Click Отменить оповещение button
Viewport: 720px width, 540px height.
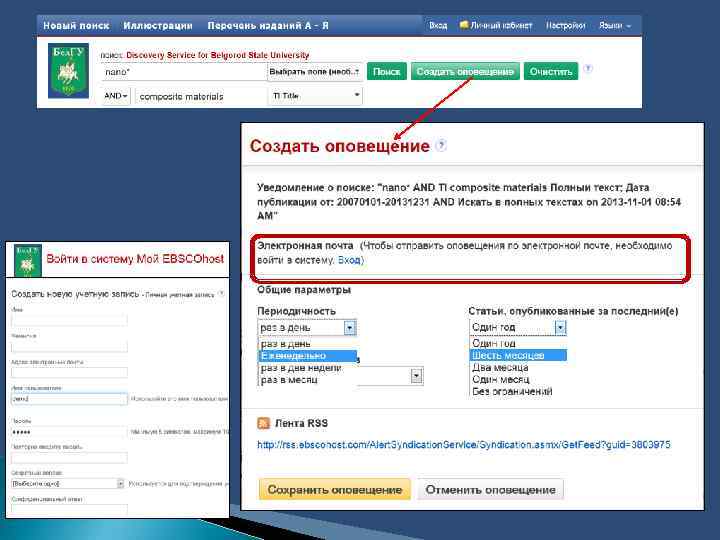click(x=490, y=489)
